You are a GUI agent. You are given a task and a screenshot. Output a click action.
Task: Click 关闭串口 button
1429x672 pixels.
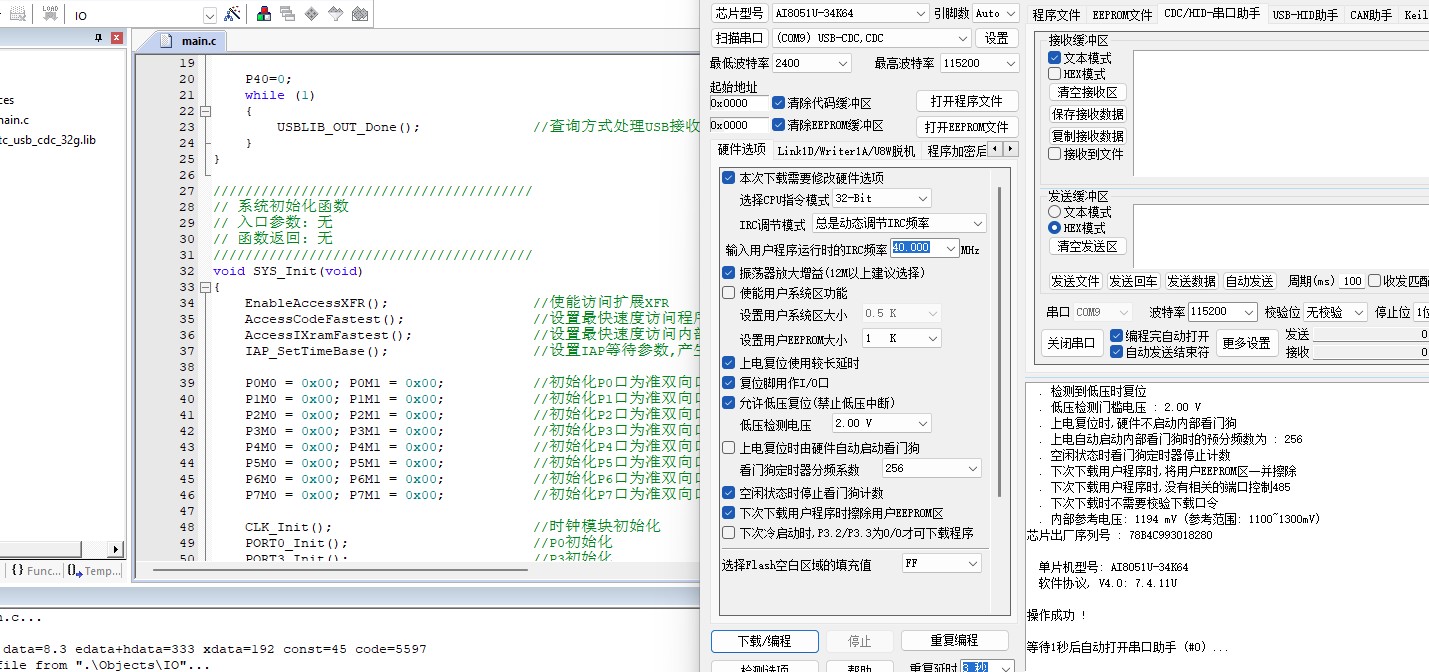pos(1072,342)
